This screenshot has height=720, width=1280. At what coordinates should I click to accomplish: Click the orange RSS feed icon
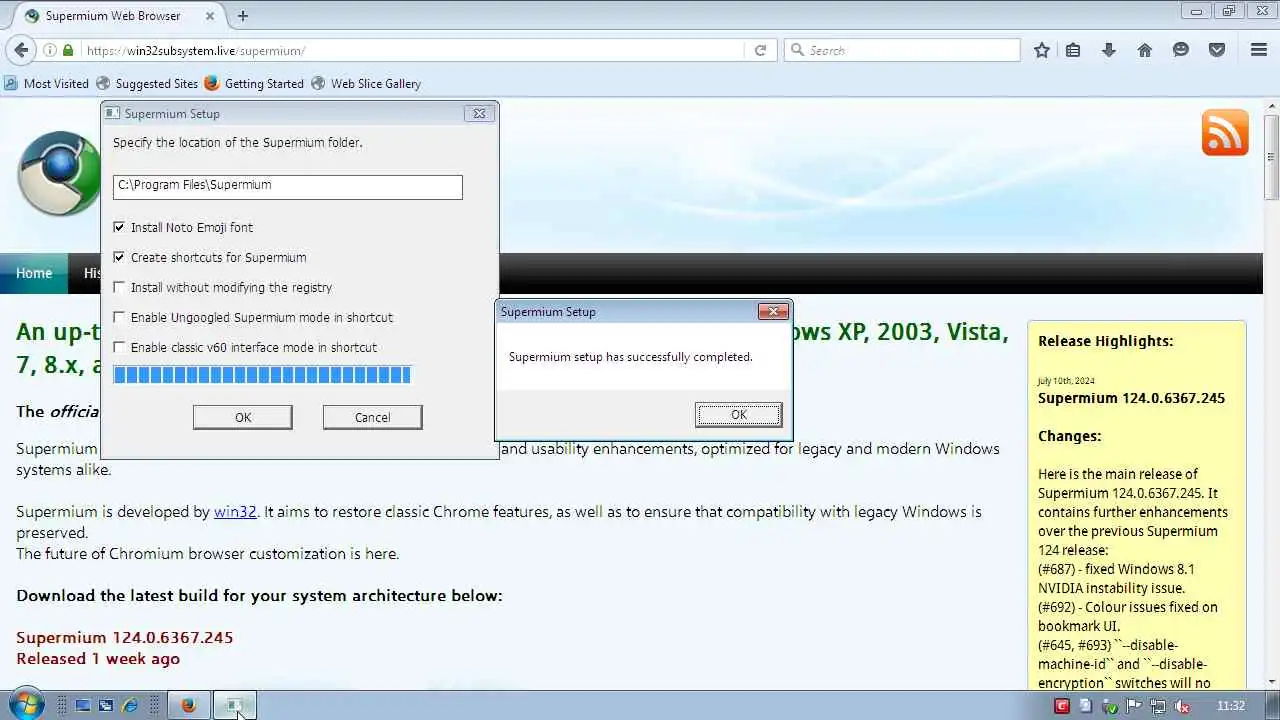point(1225,133)
